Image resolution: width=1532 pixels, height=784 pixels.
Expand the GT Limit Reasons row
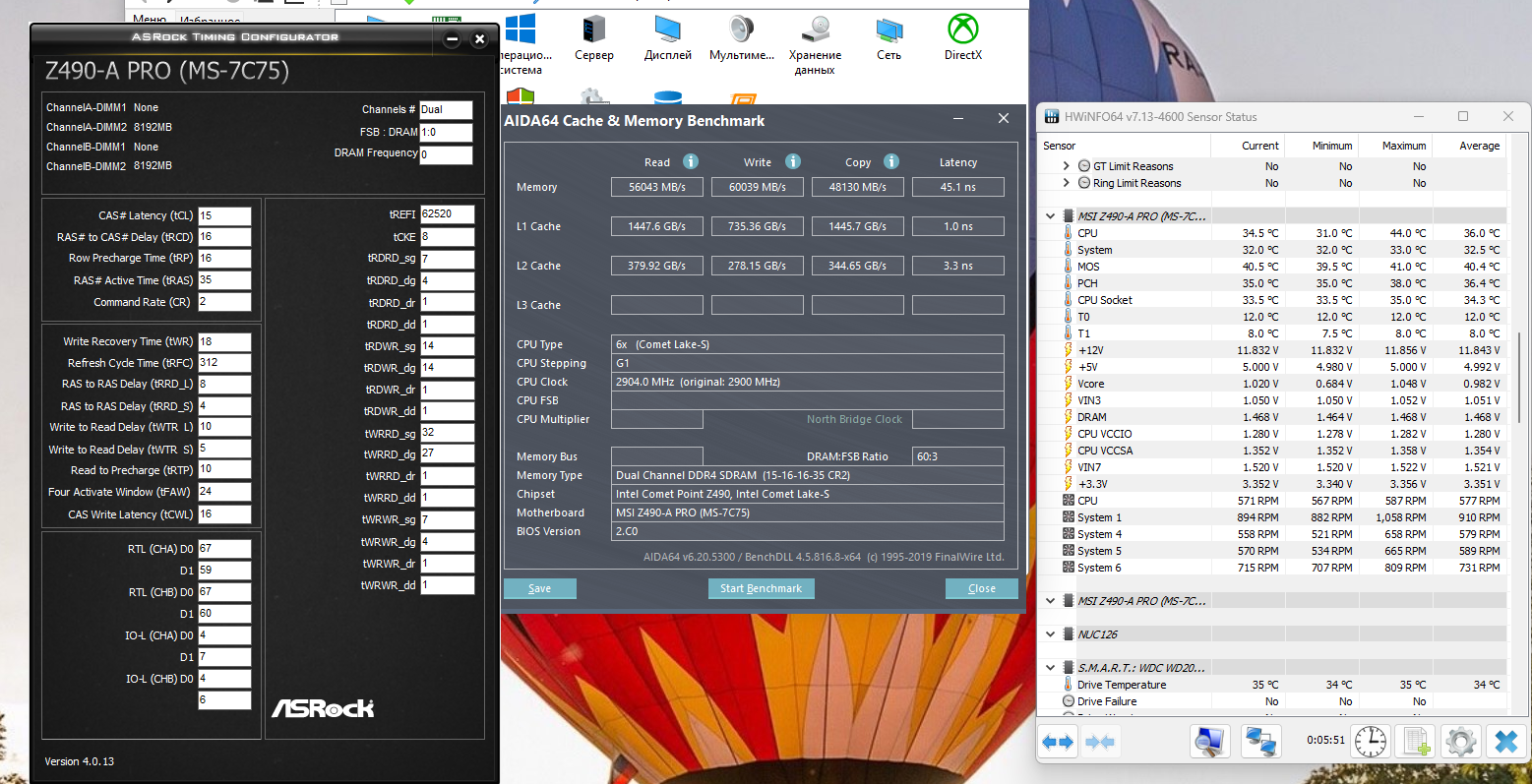[x=1066, y=166]
